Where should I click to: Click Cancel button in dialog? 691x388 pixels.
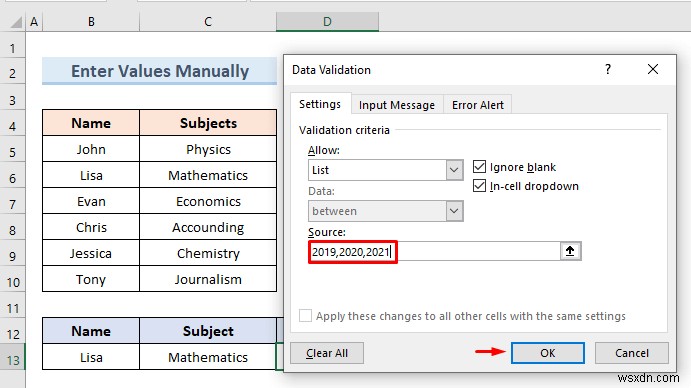(x=632, y=353)
